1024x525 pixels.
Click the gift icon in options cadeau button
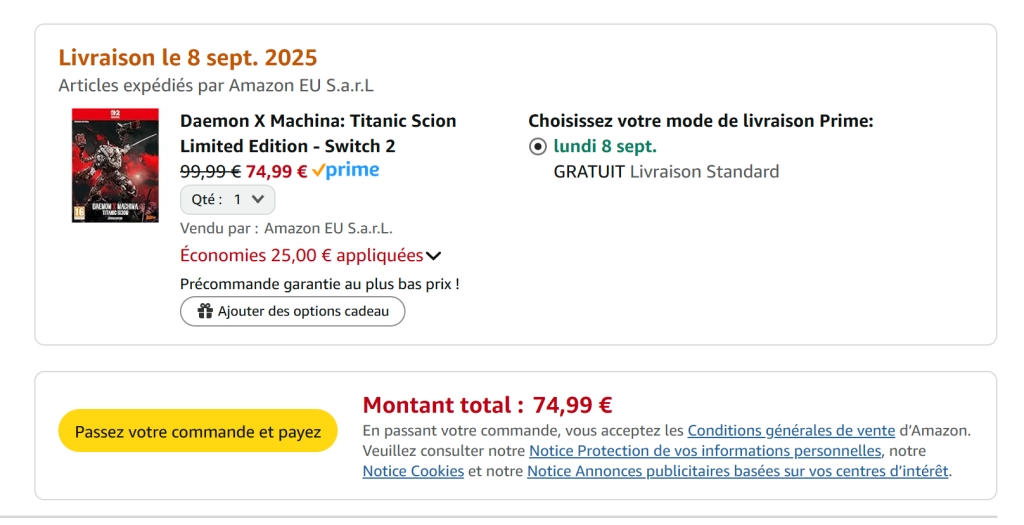tap(206, 311)
